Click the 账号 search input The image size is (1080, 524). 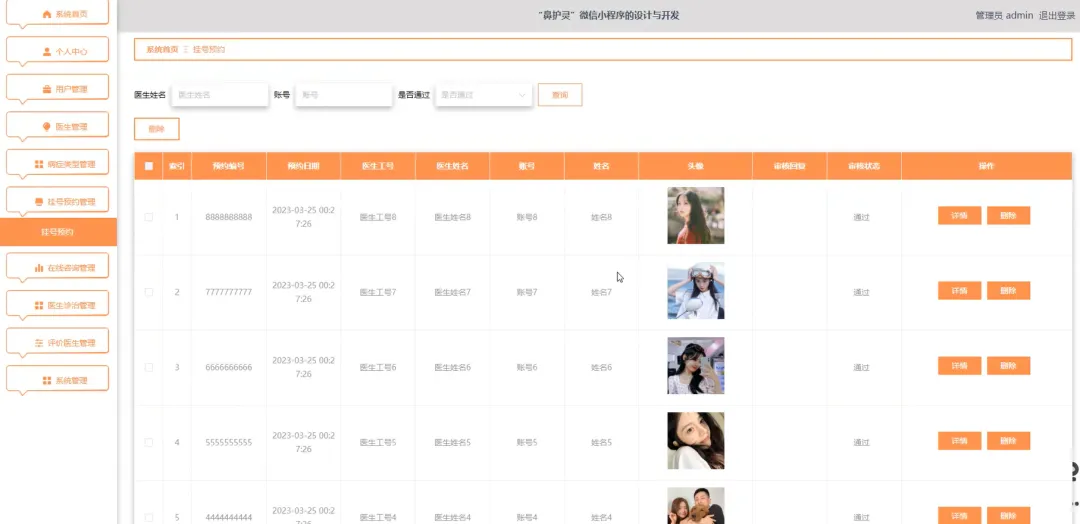click(344, 95)
